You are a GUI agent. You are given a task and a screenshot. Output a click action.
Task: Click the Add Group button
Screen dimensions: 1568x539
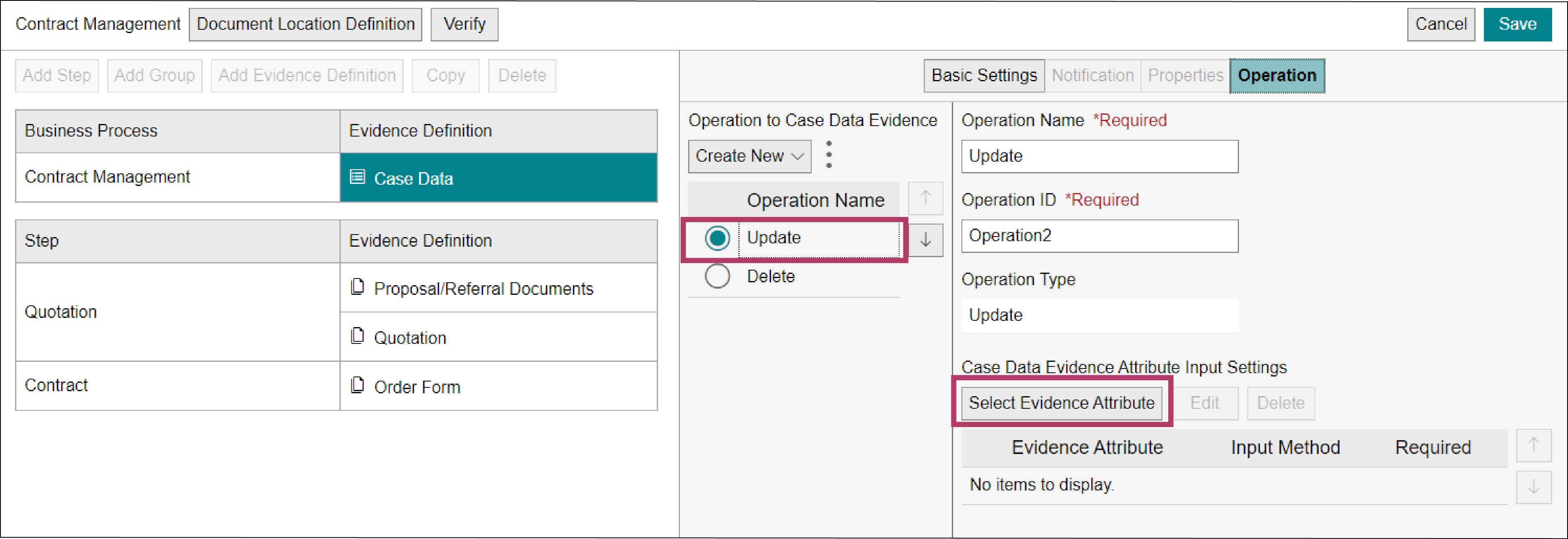tap(154, 75)
